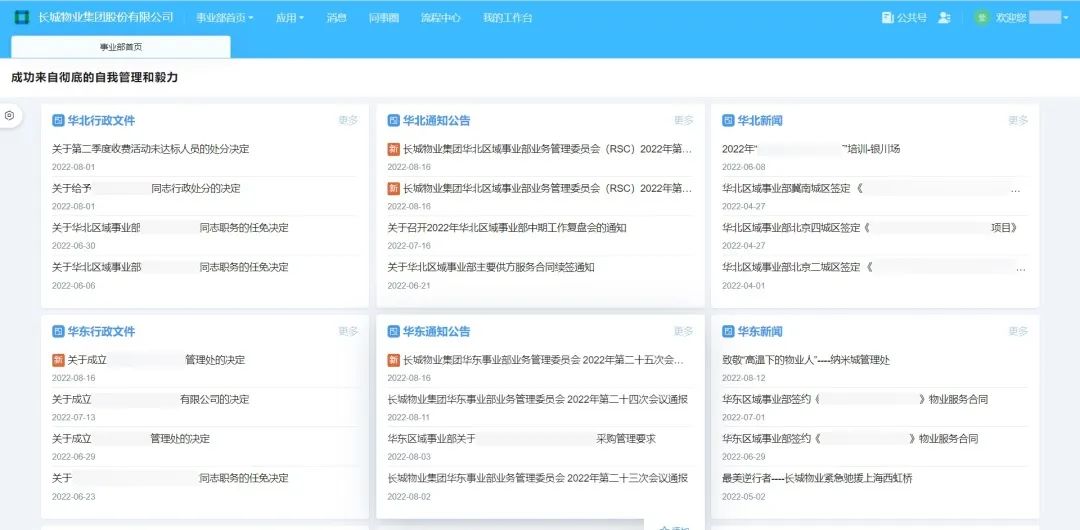Click the 长城物业集团股份有限公司 company name
1080x530 pixels.
105,17
